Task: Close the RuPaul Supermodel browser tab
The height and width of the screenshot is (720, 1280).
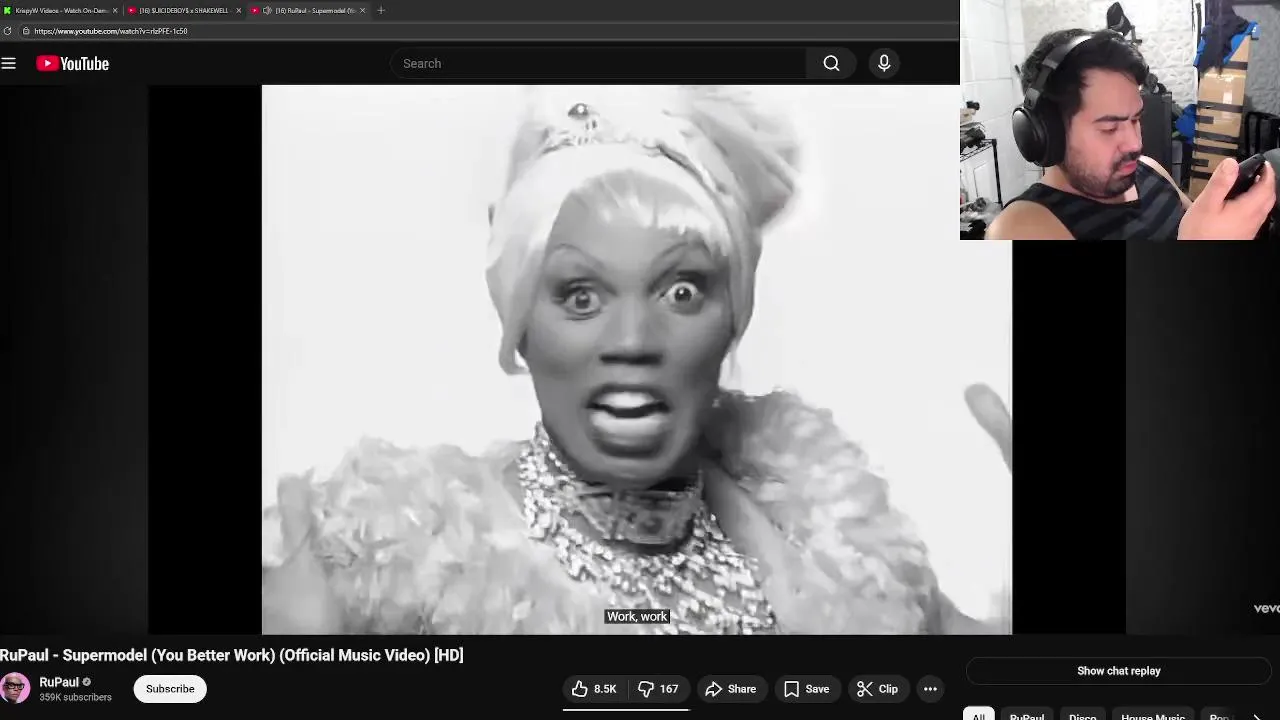Action: click(362, 10)
